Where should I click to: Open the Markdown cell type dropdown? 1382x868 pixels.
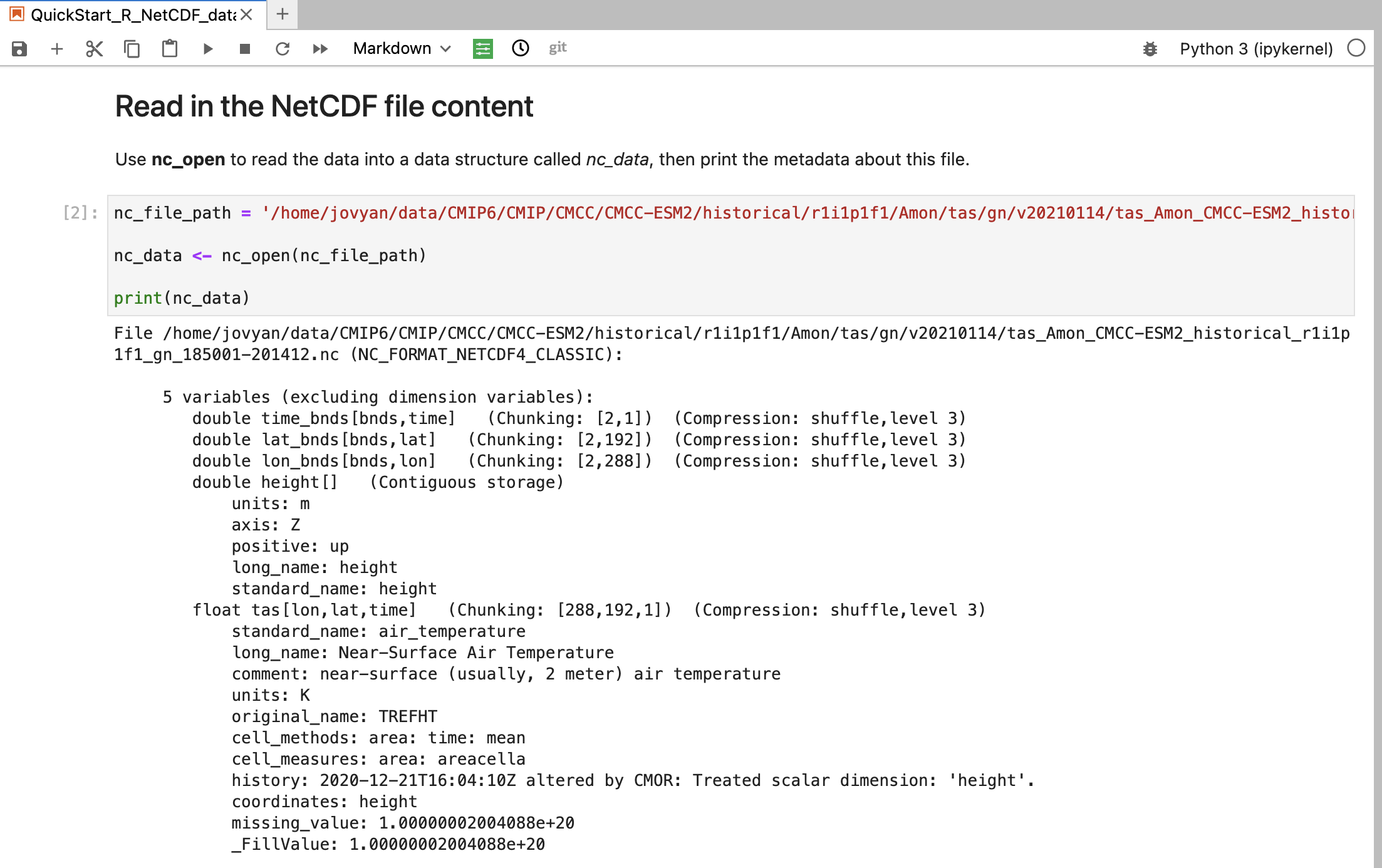pyautogui.click(x=402, y=48)
